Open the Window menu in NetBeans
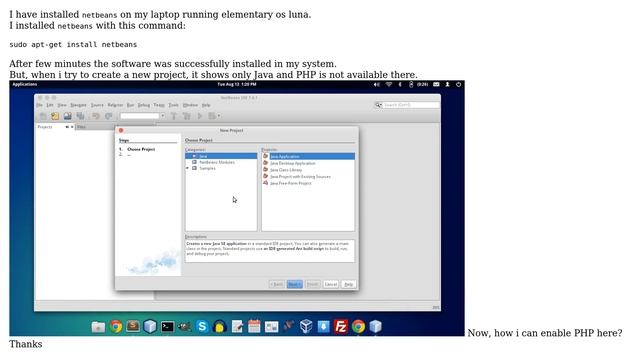Viewport: 640px width, 360px height. (190, 105)
